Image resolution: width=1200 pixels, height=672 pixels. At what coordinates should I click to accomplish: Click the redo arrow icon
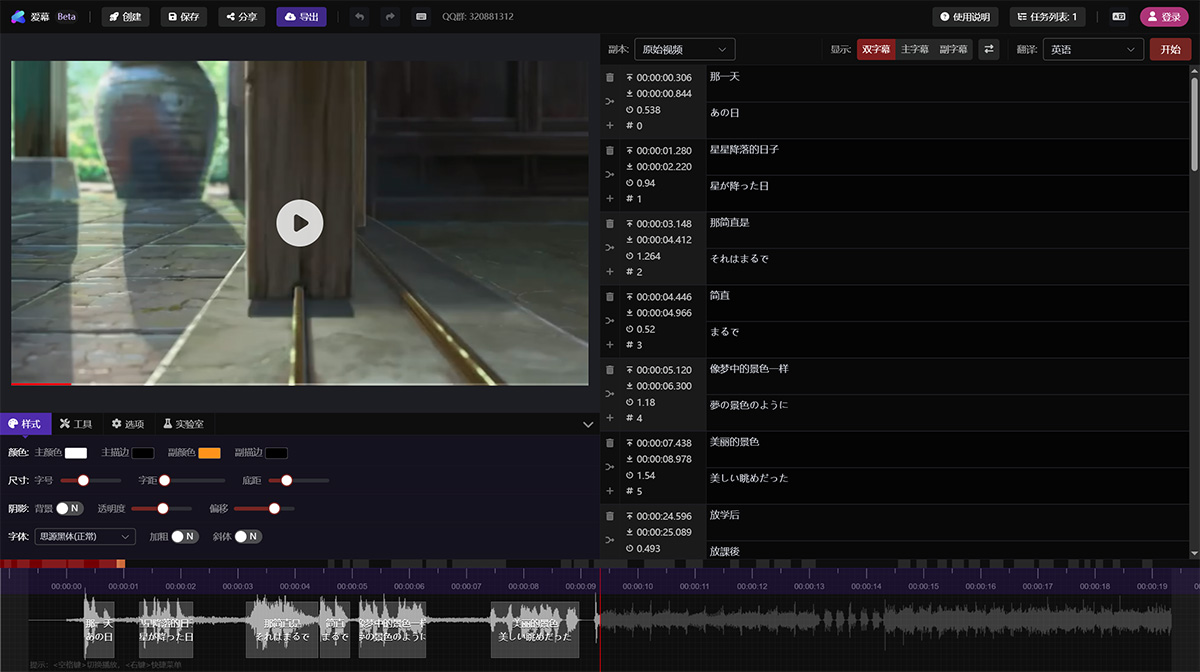[x=390, y=17]
